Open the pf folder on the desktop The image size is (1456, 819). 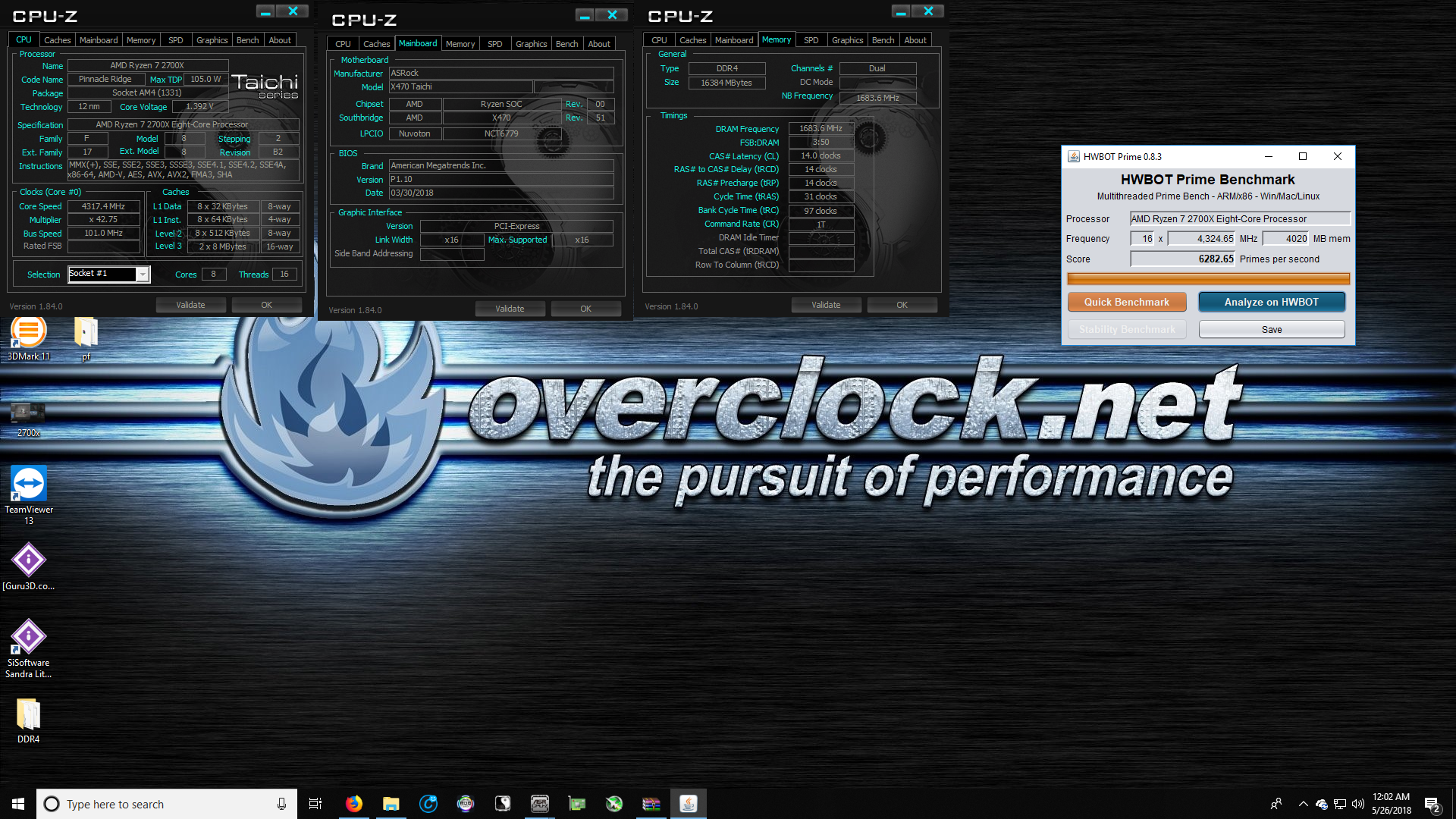(86, 338)
